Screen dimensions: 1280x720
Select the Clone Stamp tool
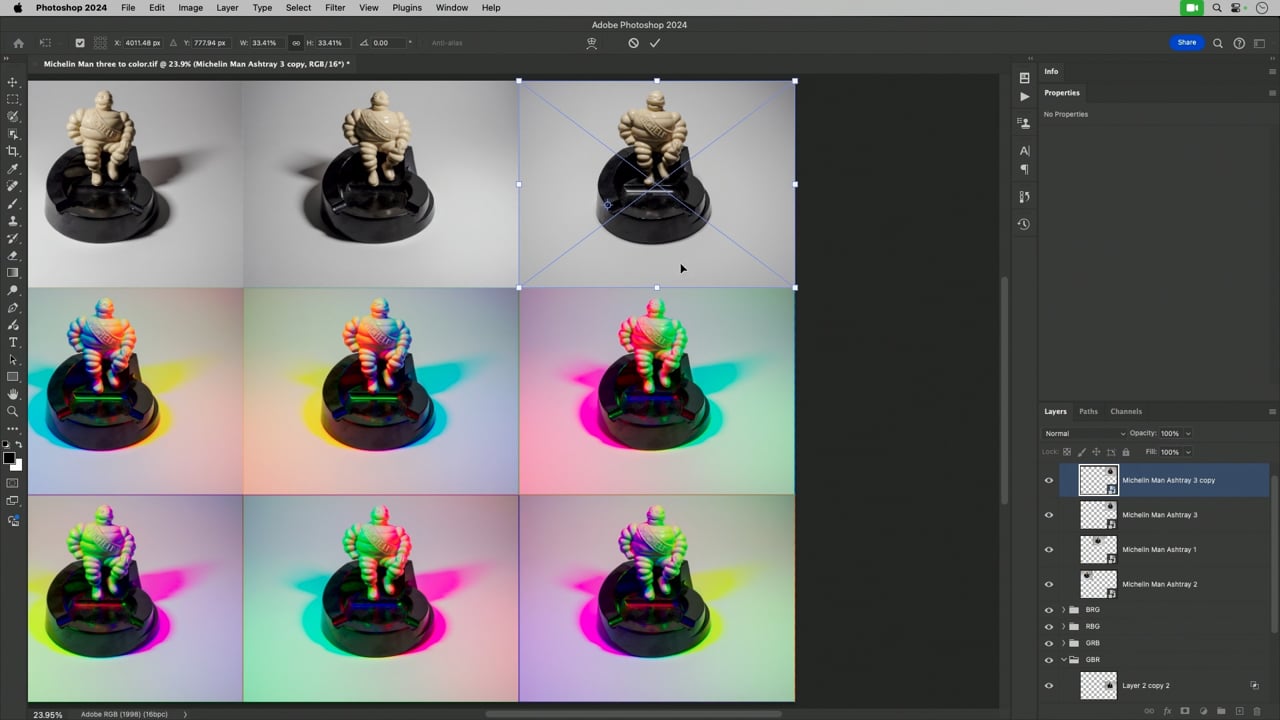point(13,221)
